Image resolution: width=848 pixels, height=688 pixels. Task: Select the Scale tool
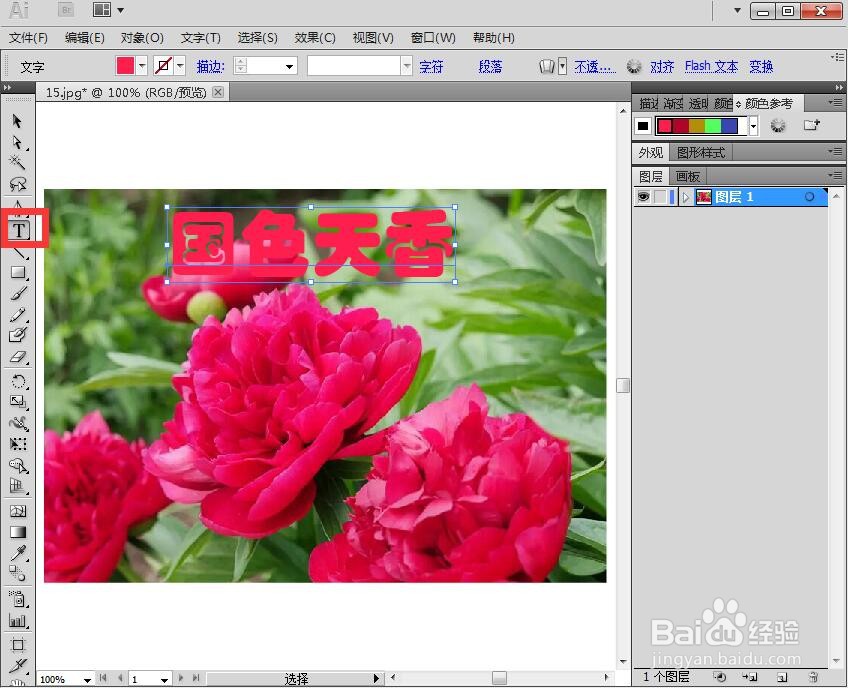[x=18, y=402]
